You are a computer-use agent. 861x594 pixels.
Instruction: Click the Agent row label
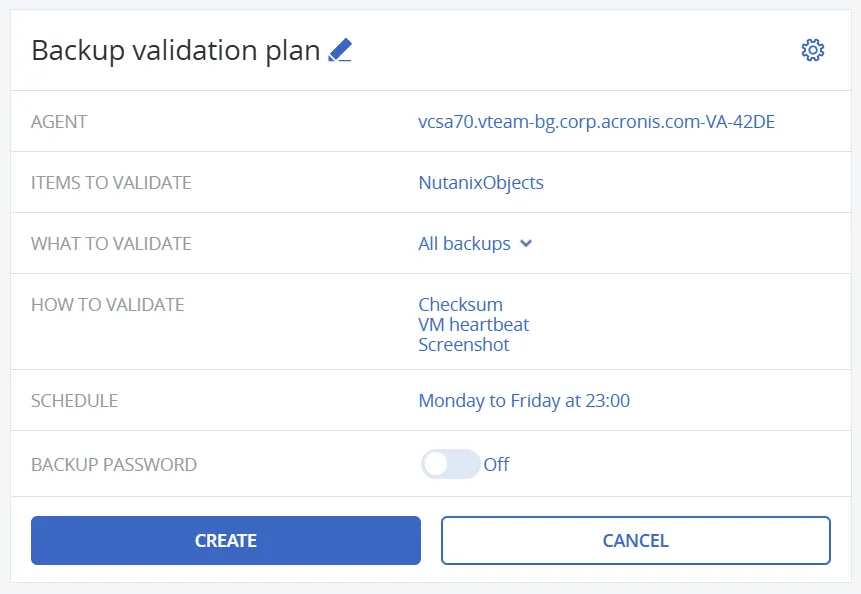coord(59,122)
